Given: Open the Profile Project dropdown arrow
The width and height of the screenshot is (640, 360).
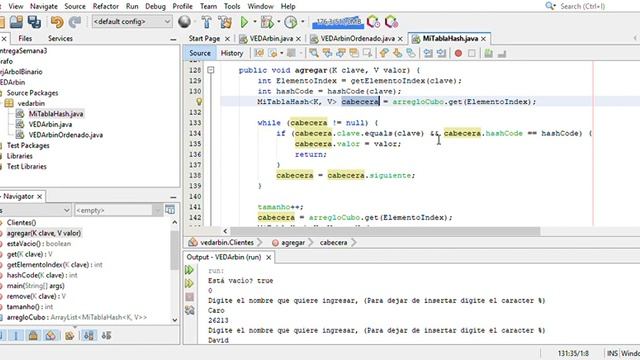Looking at the screenshot, I should pyautogui.click(x=302, y=22).
